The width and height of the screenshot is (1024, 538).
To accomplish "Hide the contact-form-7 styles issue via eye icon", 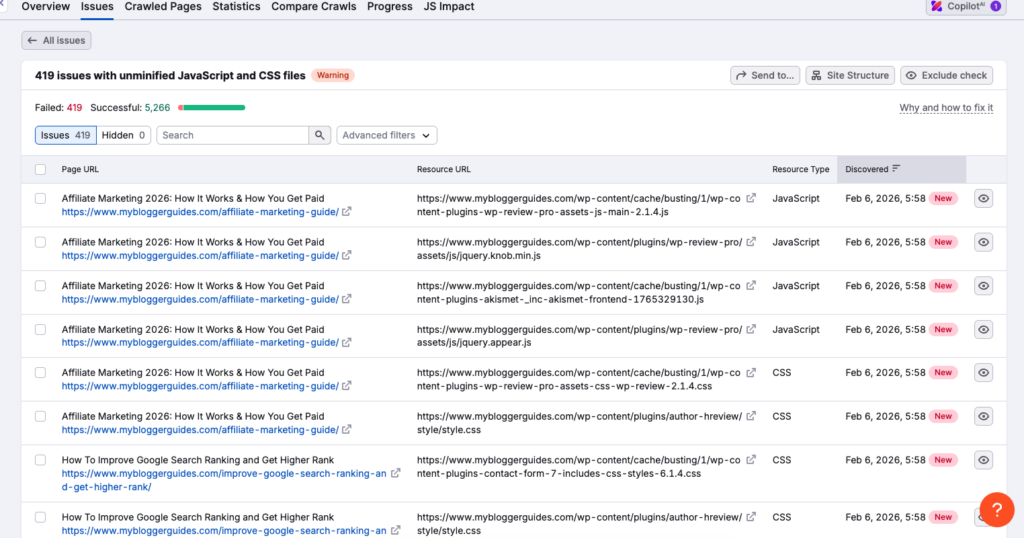I will tap(984, 460).
